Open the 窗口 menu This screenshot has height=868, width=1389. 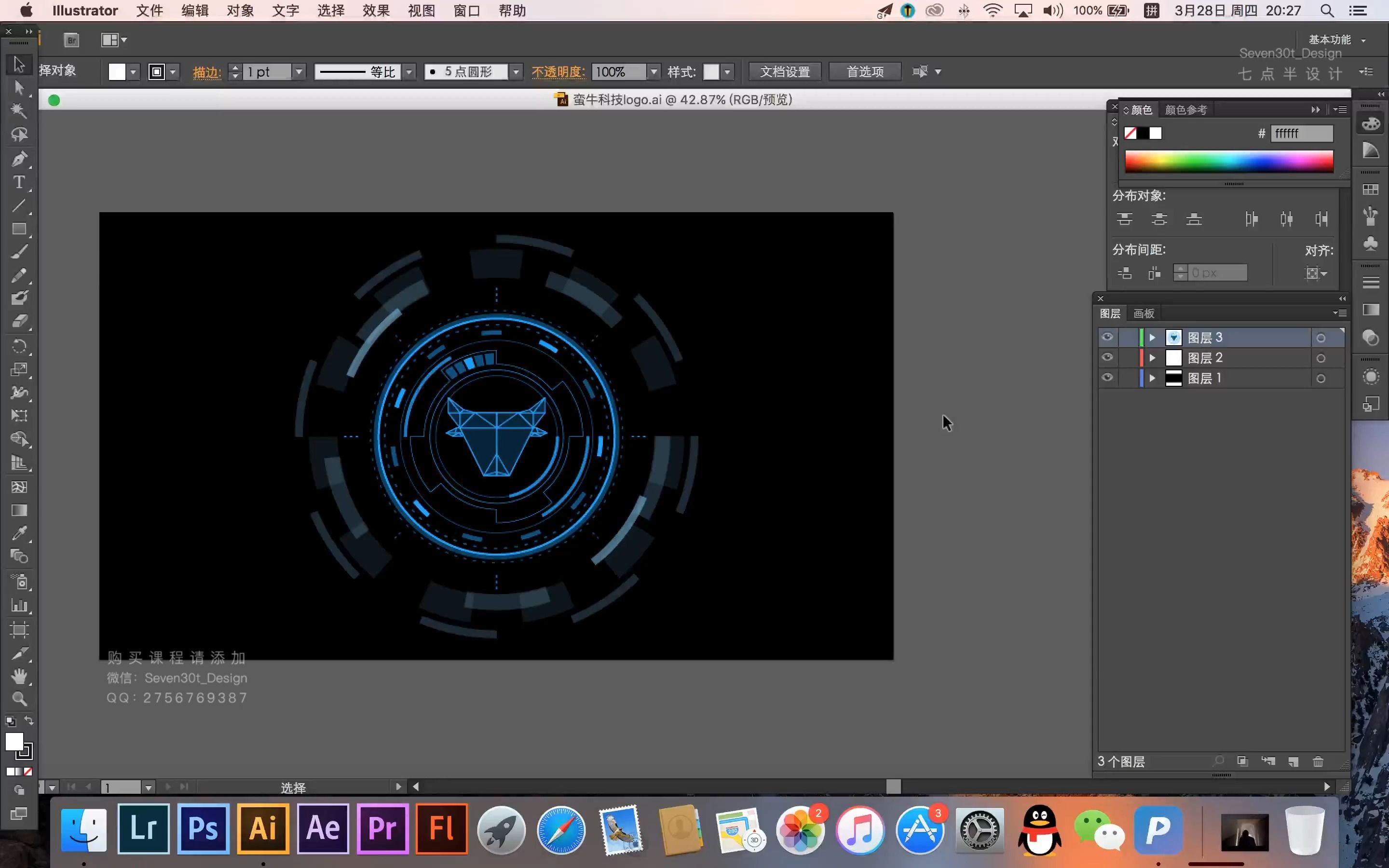point(467,10)
